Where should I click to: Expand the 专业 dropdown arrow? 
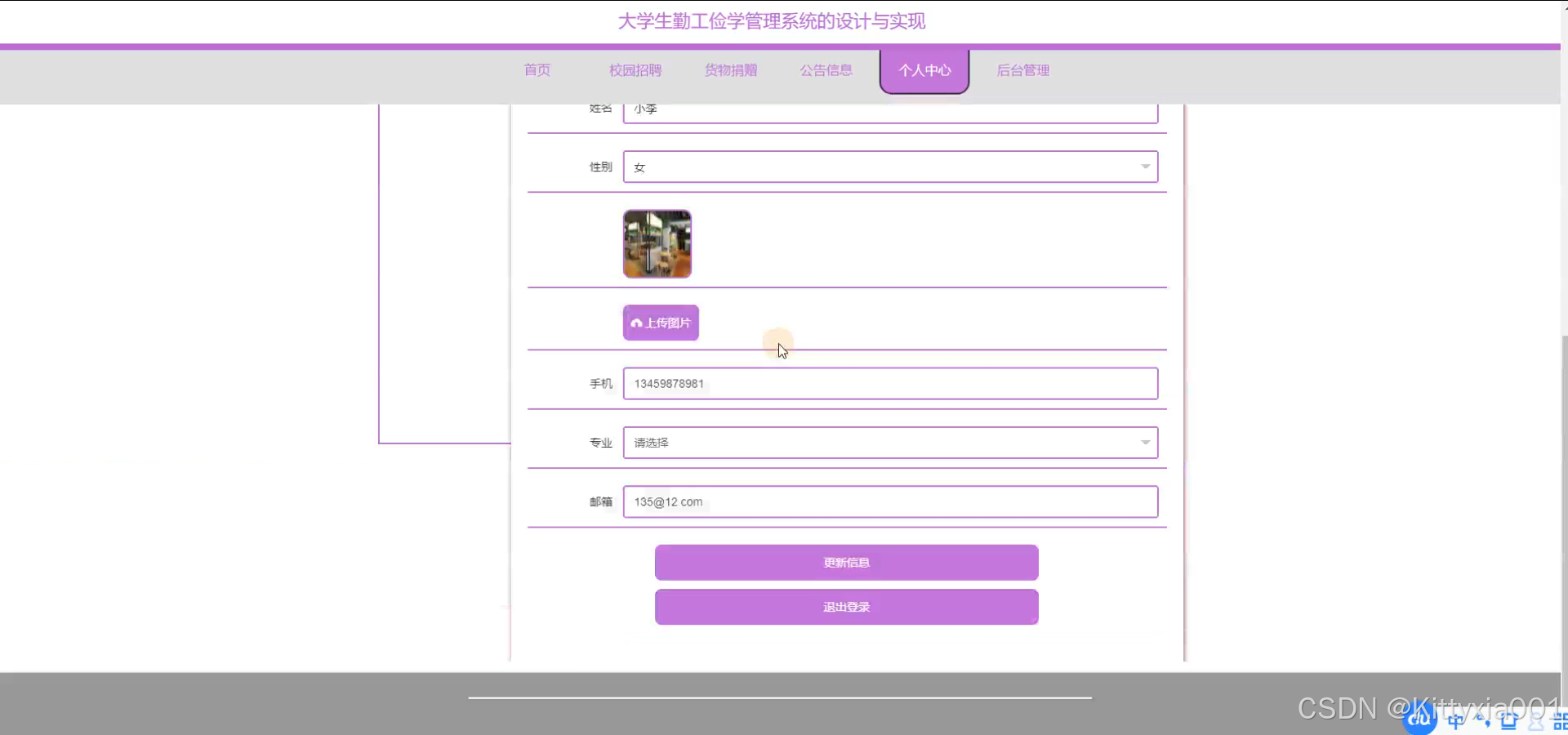(1145, 443)
